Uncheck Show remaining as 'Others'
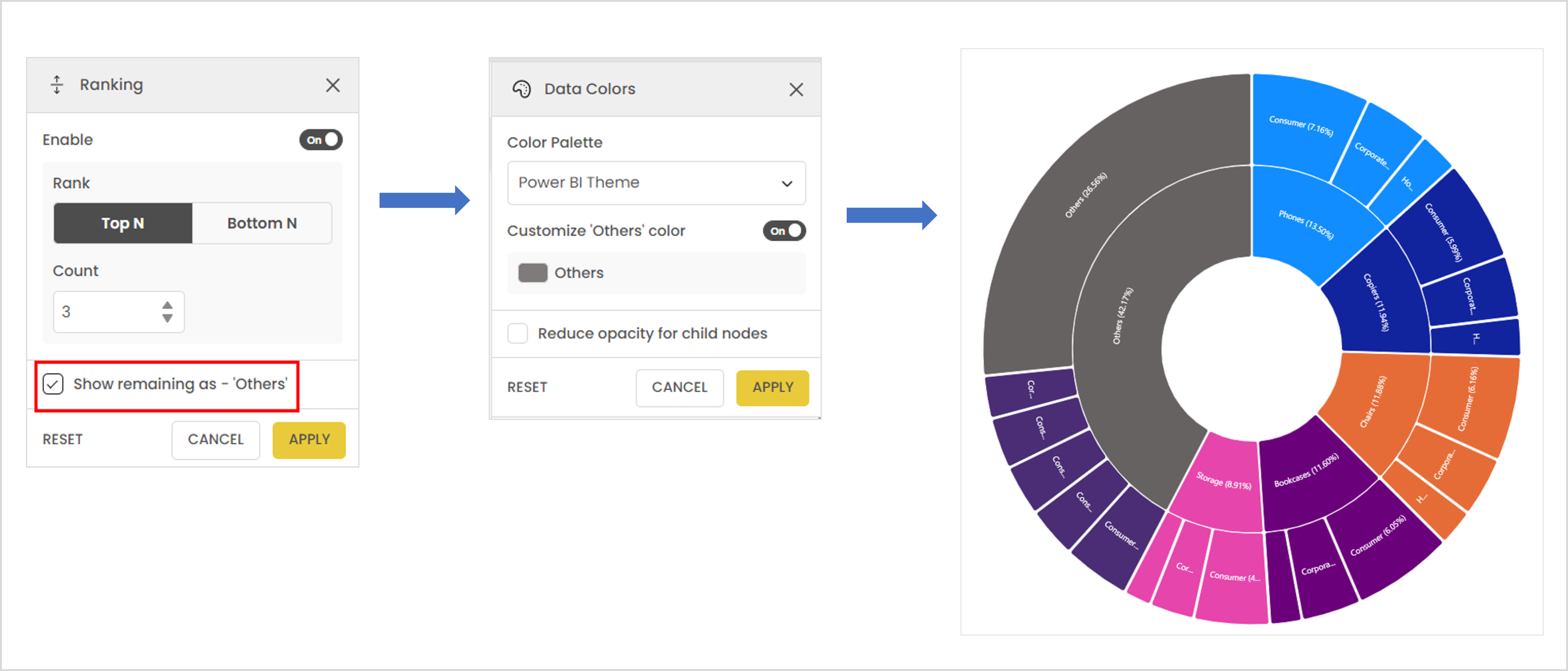 [54, 384]
